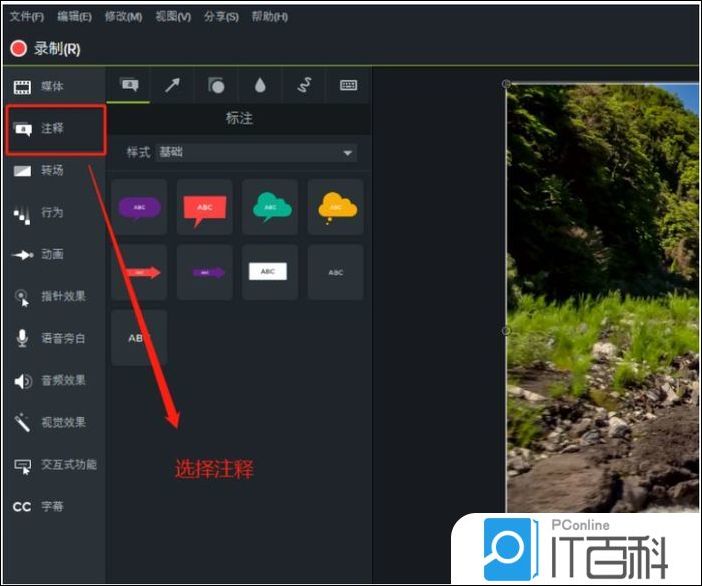Image resolution: width=702 pixels, height=586 pixels.
Task: Open the CC 字幕 captions panel
Action: pyautogui.click(x=55, y=507)
